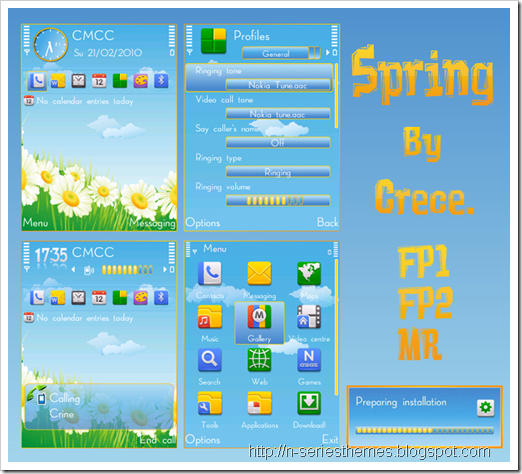Select Gallery icon in Menu grid

pos(259,317)
